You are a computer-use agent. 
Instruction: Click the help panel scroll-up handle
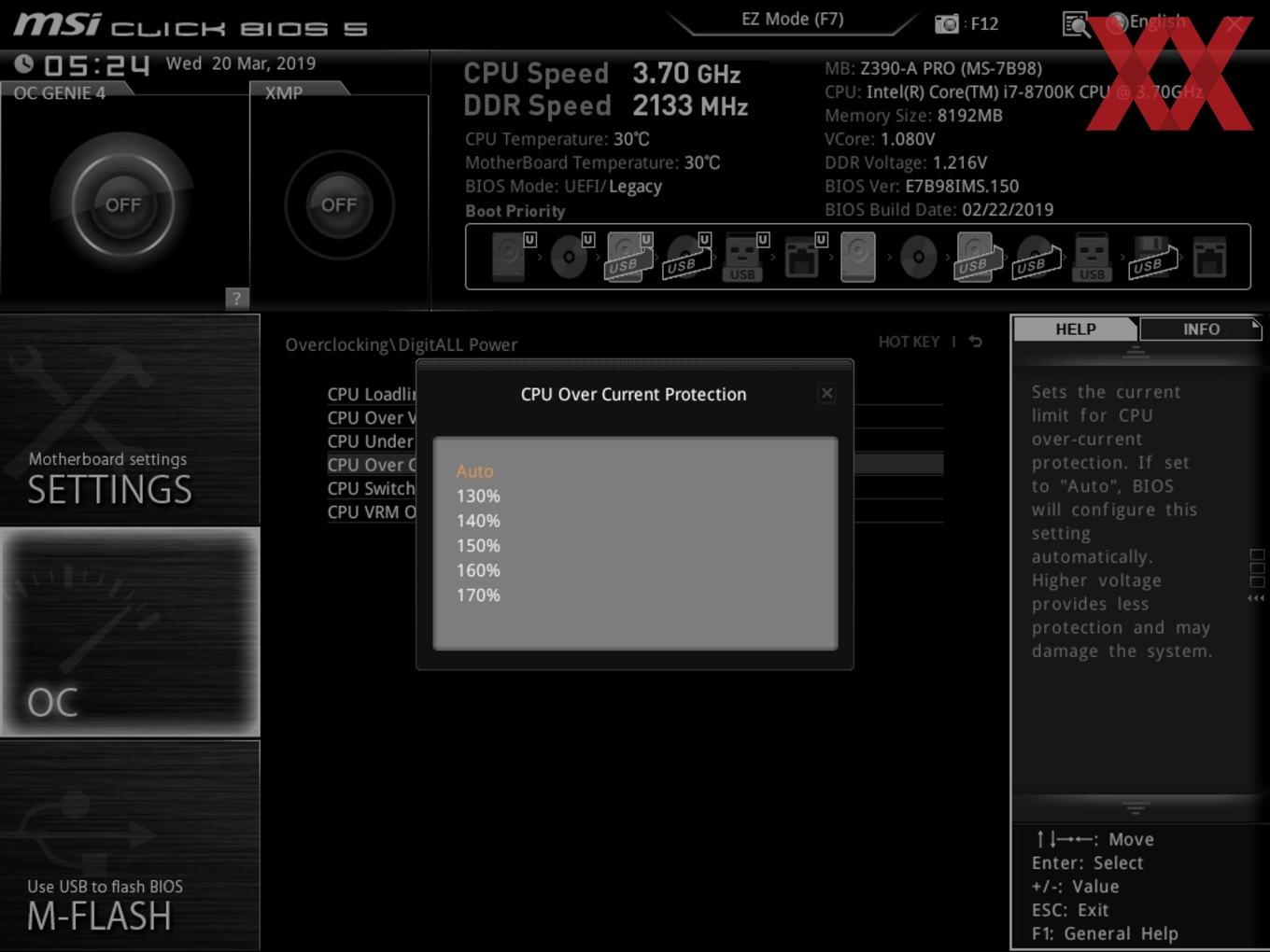coord(1136,352)
